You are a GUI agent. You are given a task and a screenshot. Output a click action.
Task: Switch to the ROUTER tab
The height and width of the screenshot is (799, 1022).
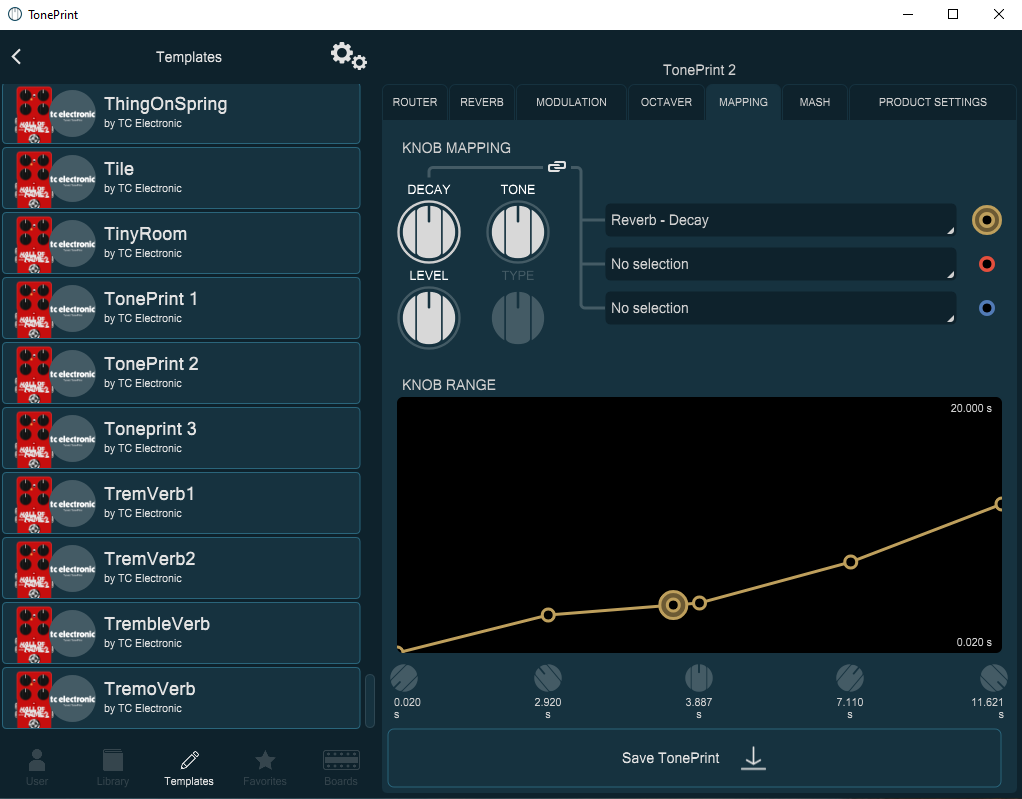coord(415,102)
